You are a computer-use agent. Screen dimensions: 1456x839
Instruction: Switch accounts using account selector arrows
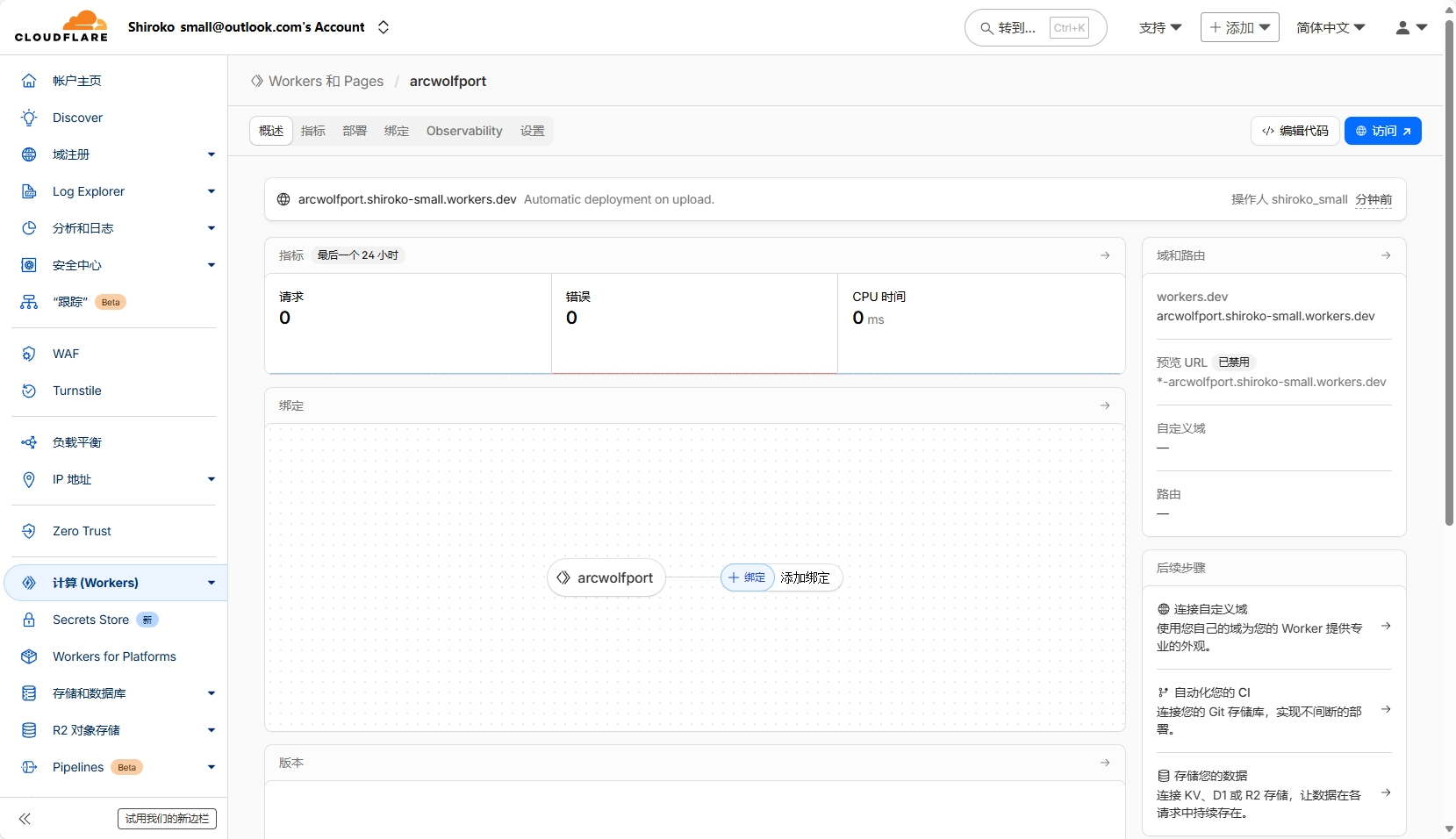click(x=384, y=27)
